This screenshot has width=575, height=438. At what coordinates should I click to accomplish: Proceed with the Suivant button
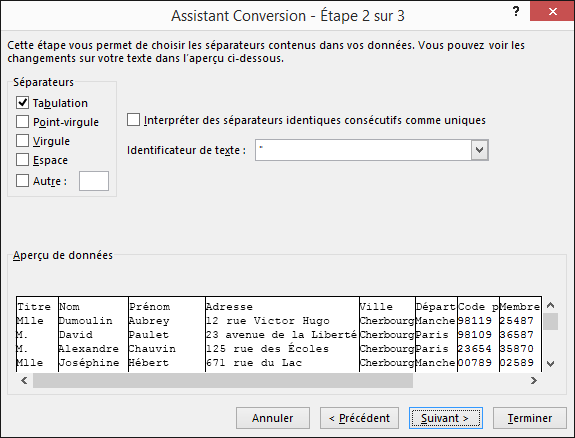pos(446,418)
